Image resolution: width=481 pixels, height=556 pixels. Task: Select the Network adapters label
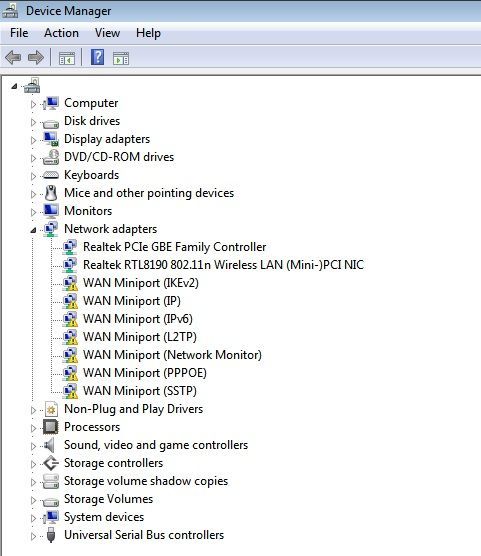111,229
